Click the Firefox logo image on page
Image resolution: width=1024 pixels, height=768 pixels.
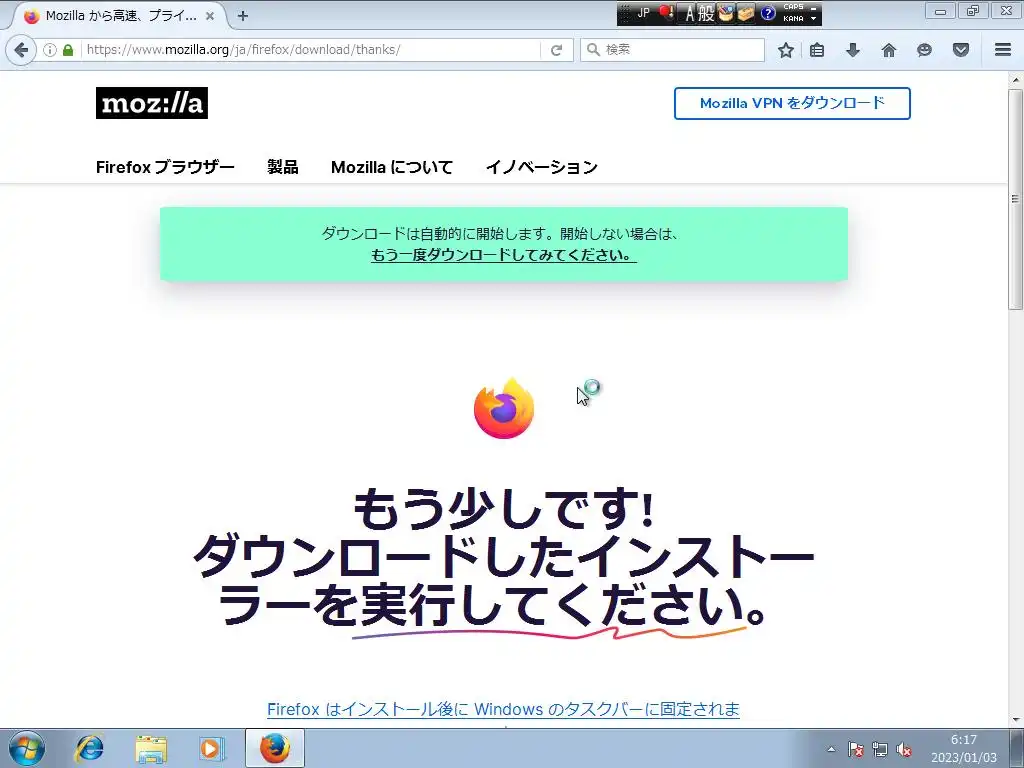[504, 408]
